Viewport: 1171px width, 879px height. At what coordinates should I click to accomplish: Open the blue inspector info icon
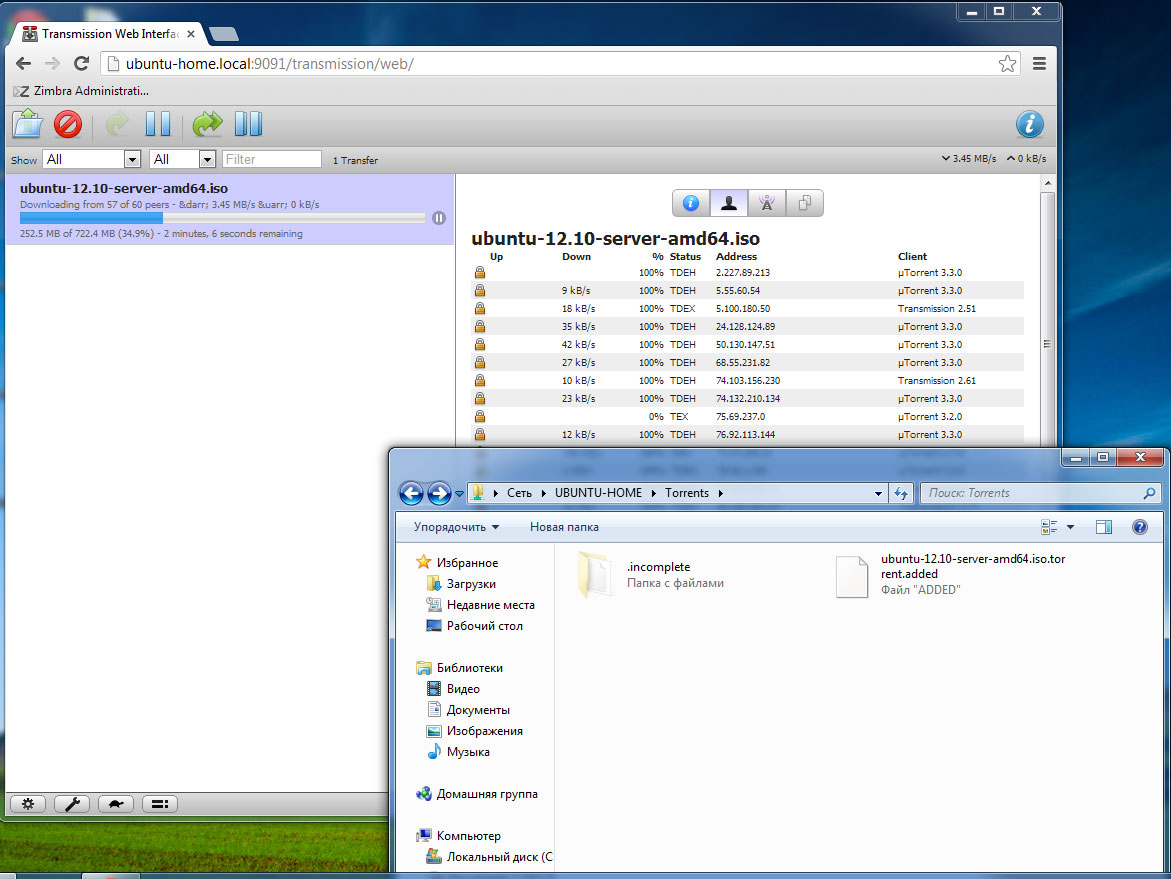tap(1029, 124)
